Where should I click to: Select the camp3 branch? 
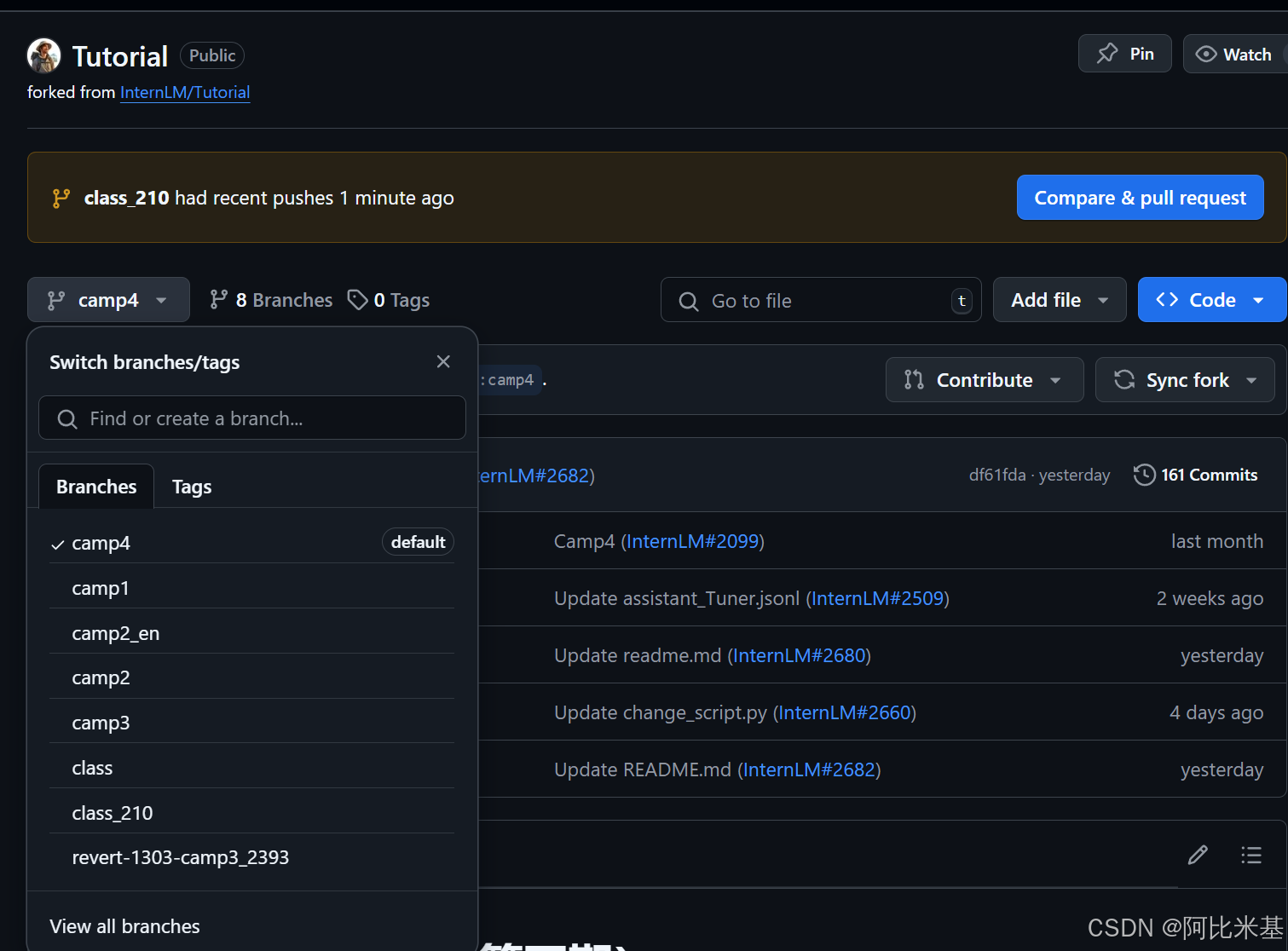(x=252, y=723)
